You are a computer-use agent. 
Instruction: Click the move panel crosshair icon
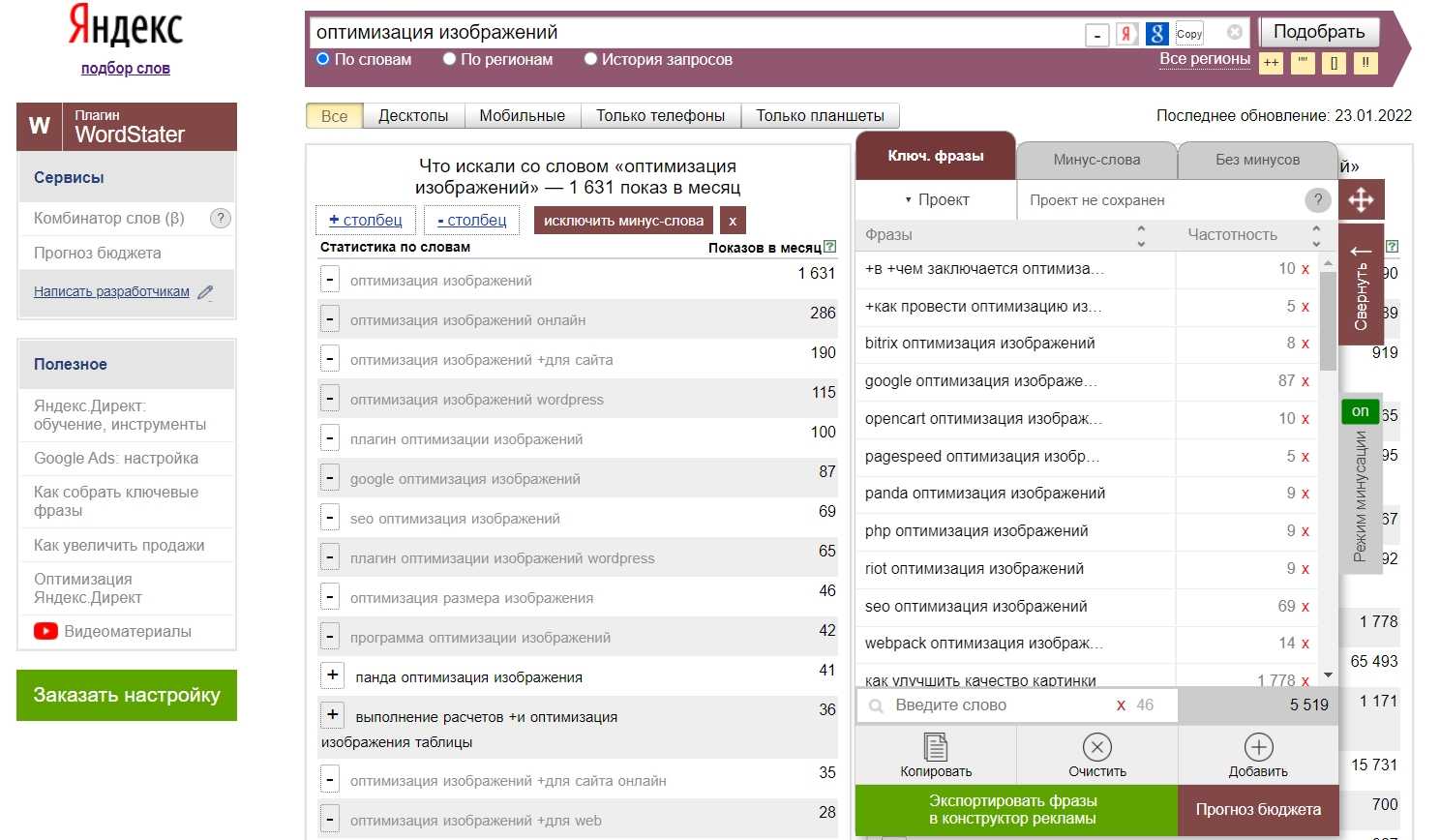[x=1361, y=199]
